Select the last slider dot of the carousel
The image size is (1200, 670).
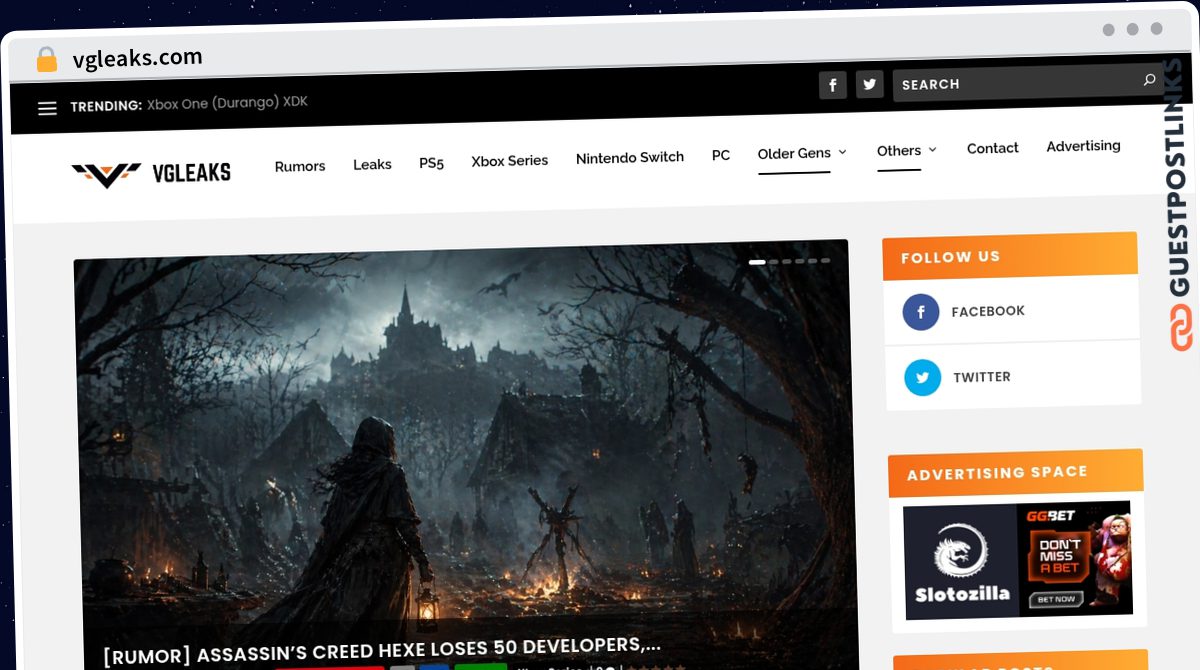tap(825, 261)
